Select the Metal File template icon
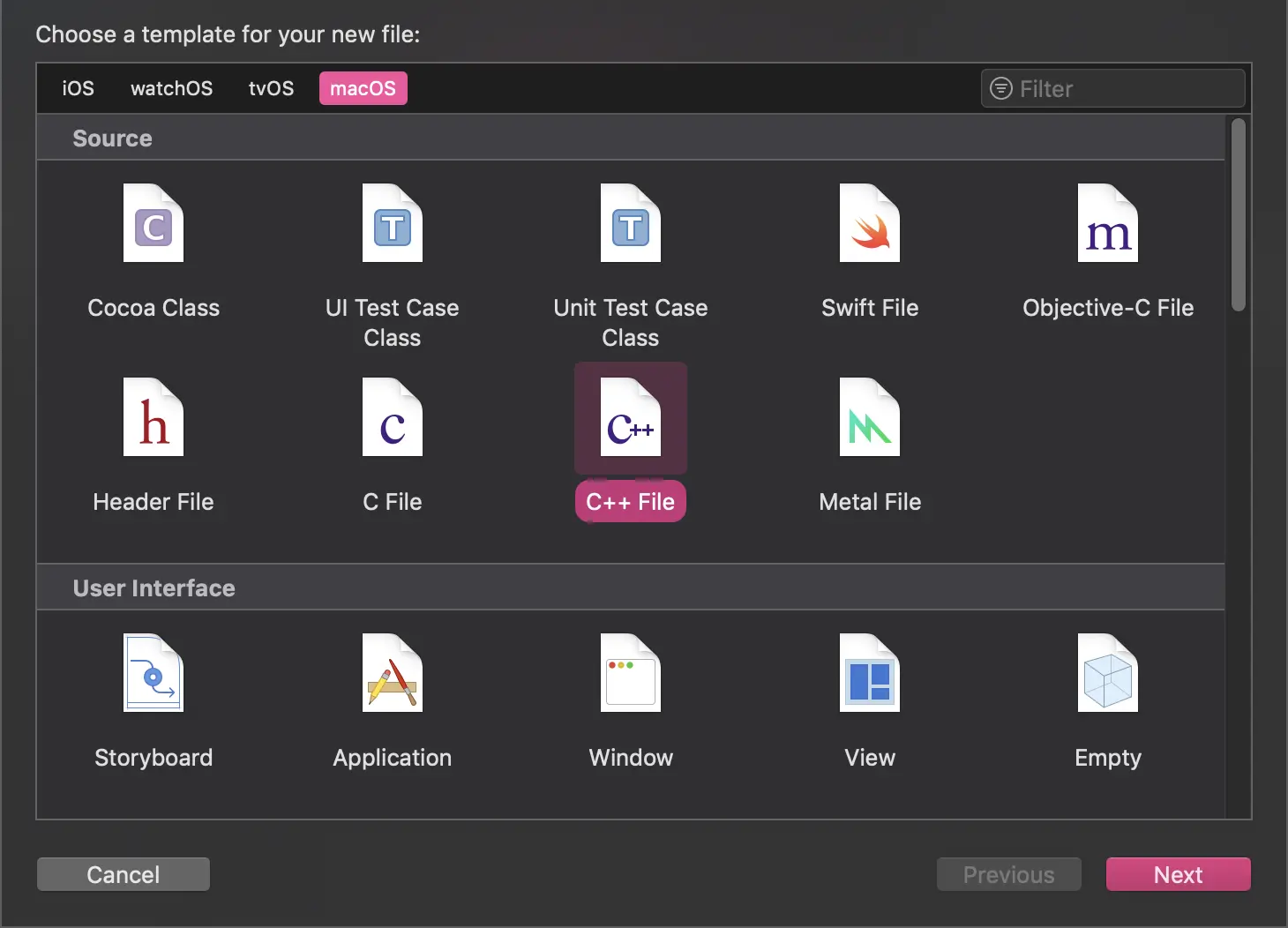The image size is (1288, 928). (870, 417)
